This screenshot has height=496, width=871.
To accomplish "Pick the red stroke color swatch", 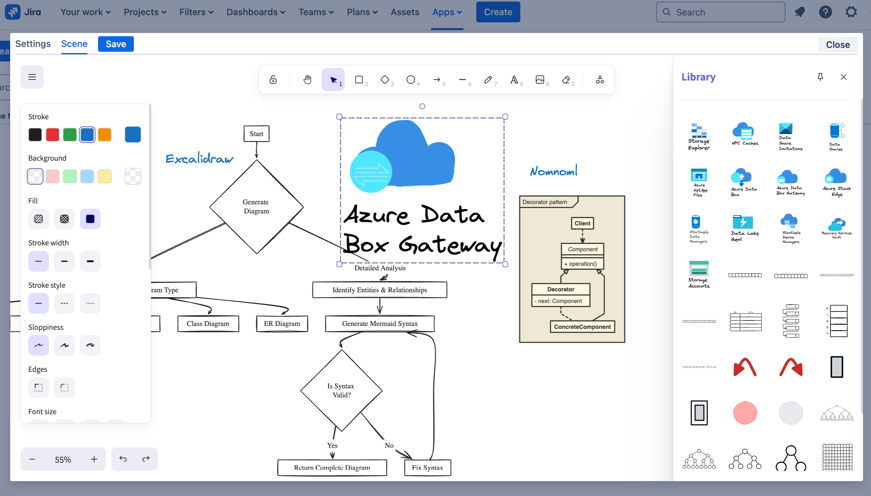I will [52, 135].
